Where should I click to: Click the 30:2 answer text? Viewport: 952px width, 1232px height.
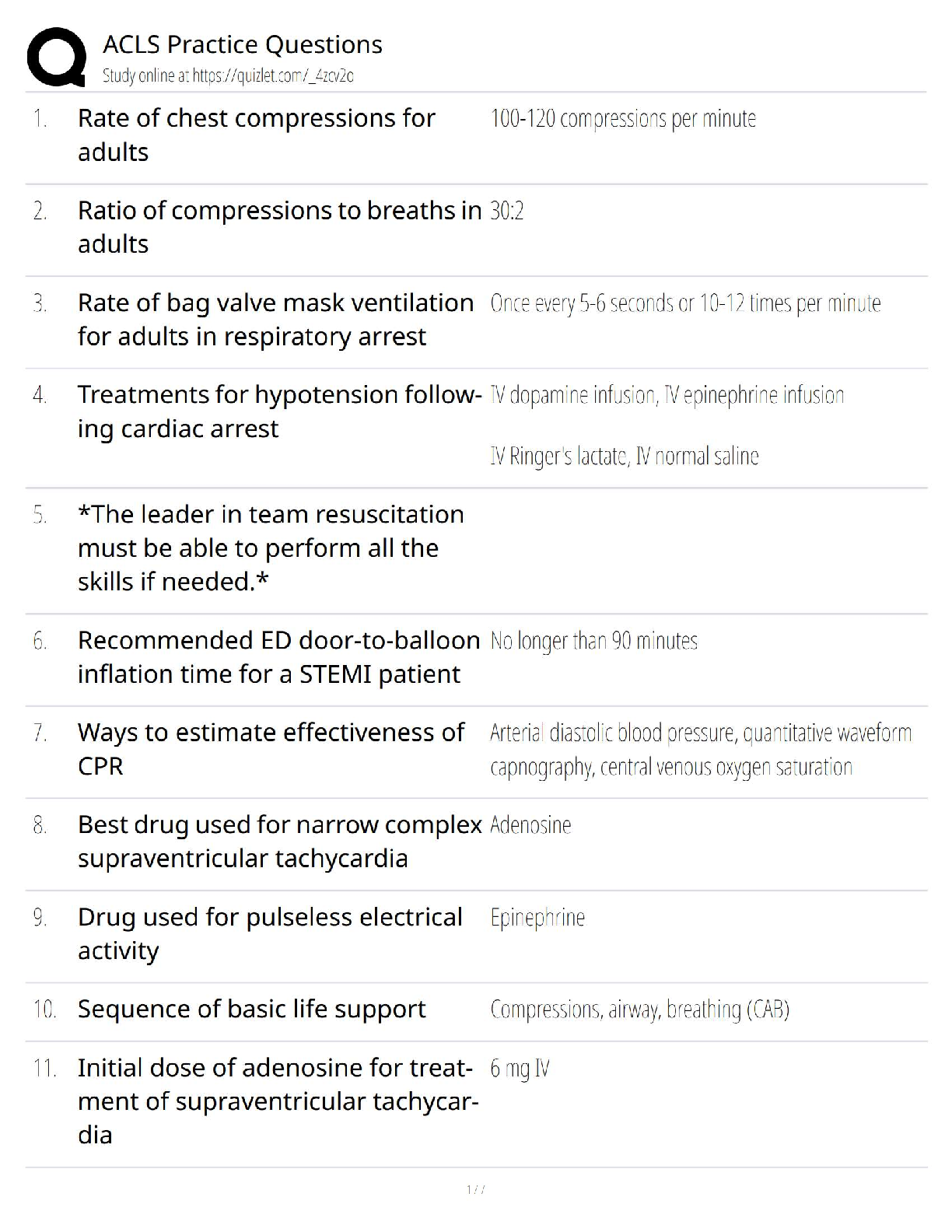pos(507,211)
